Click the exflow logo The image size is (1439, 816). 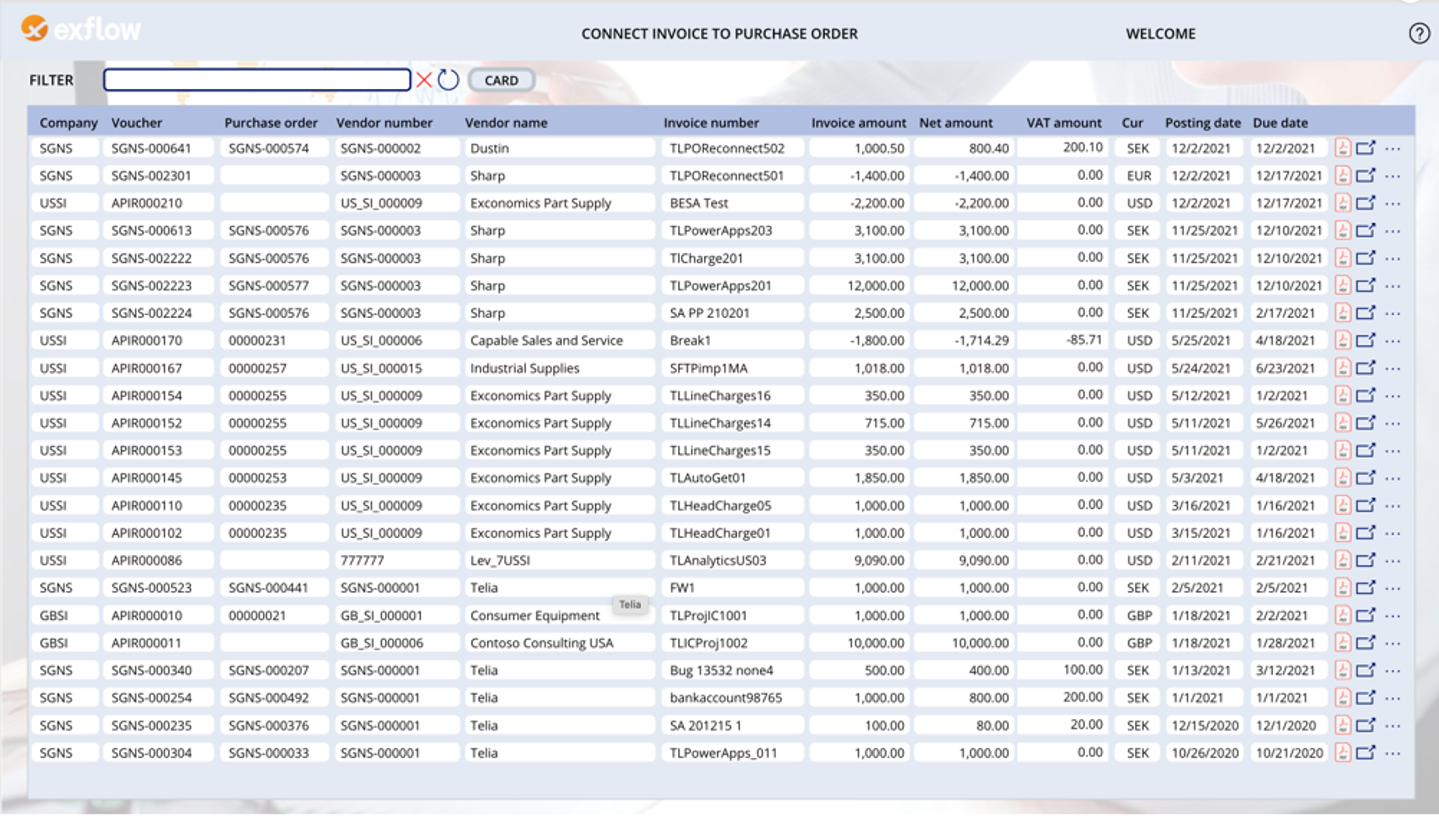81,29
